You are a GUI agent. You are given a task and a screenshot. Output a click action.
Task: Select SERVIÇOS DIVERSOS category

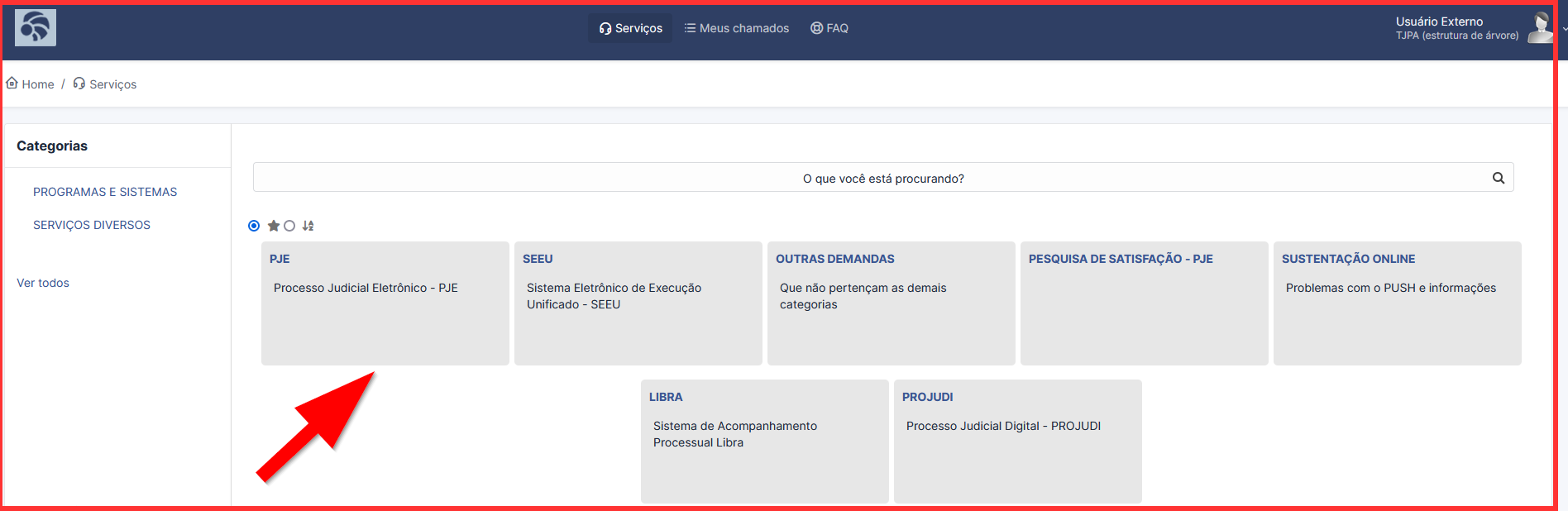pos(92,225)
